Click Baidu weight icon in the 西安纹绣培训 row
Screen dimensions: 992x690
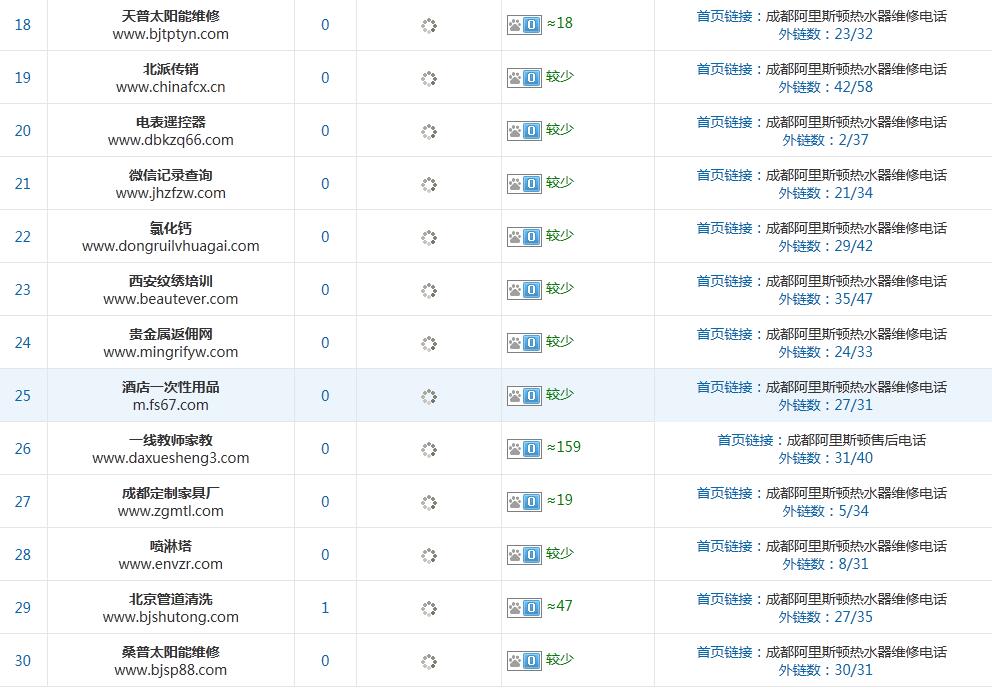point(524,290)
